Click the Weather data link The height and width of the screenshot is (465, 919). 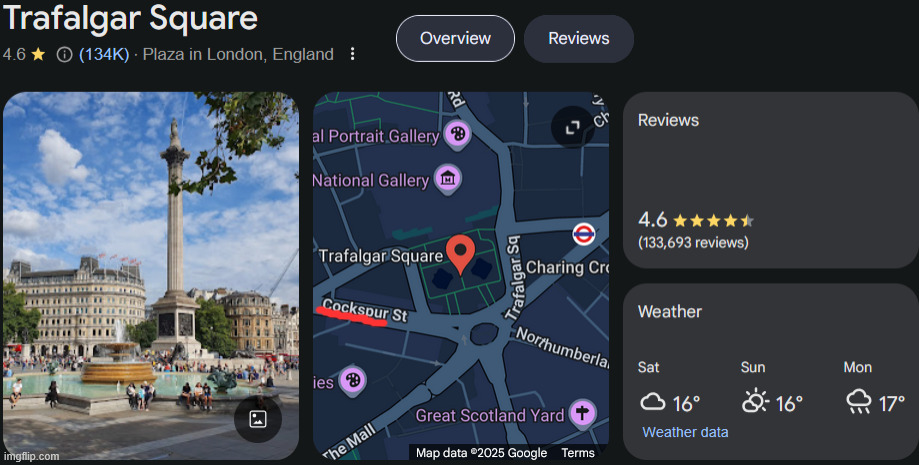coord(685,432)
